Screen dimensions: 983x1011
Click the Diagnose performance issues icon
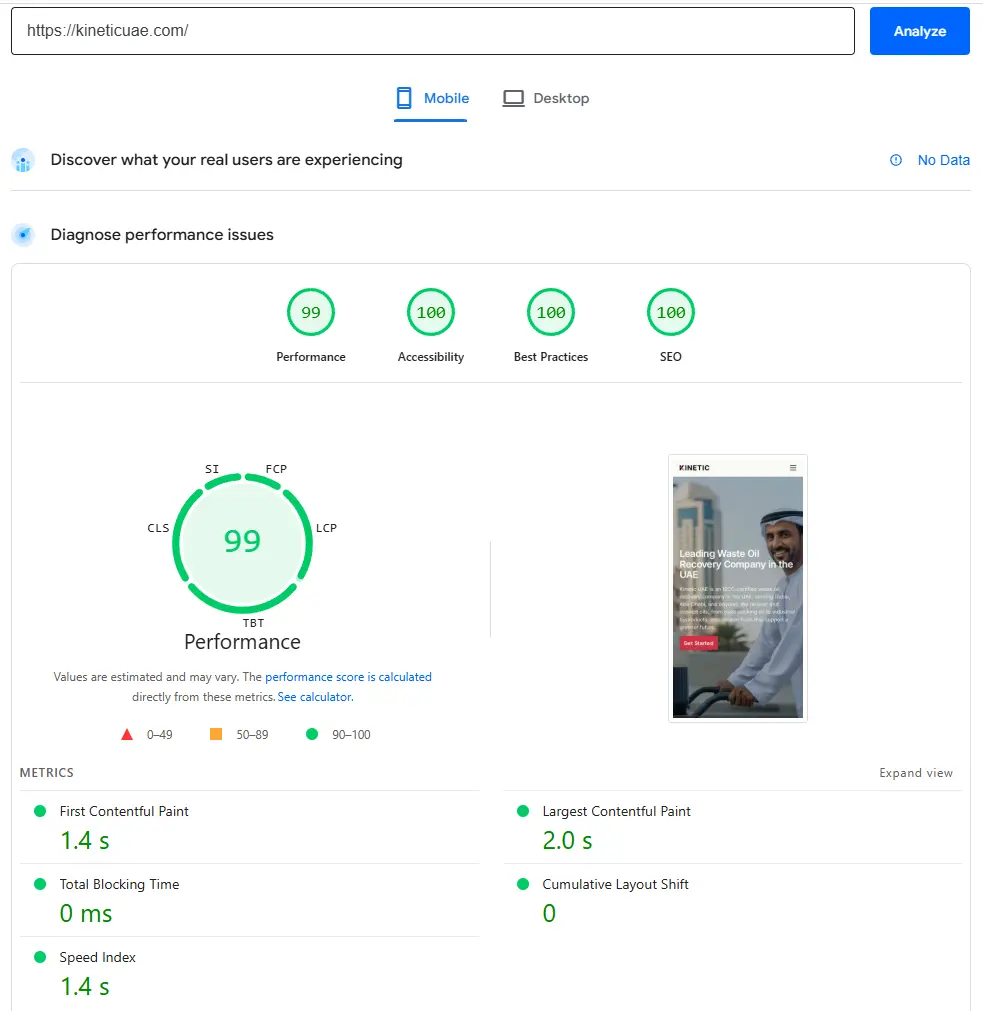tap(23, 235)
